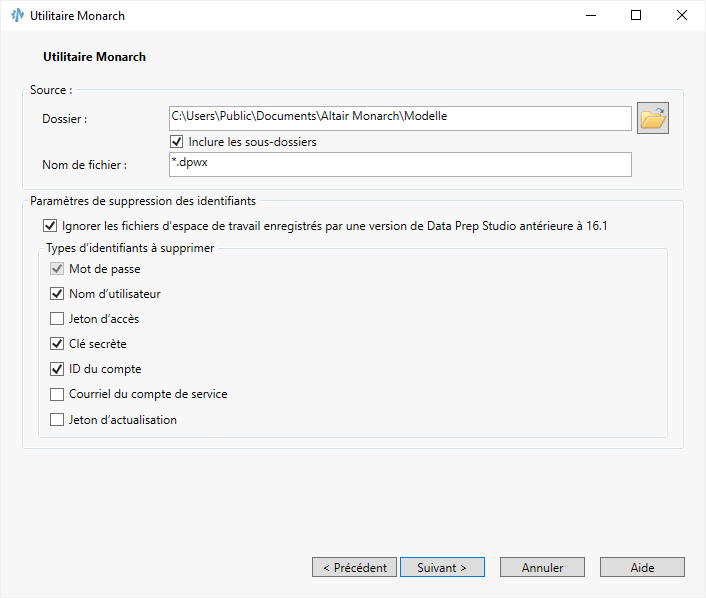706x598 pixels.
Task: Check 'Courriel du compte de service'
Action: (x=57, y=394)
